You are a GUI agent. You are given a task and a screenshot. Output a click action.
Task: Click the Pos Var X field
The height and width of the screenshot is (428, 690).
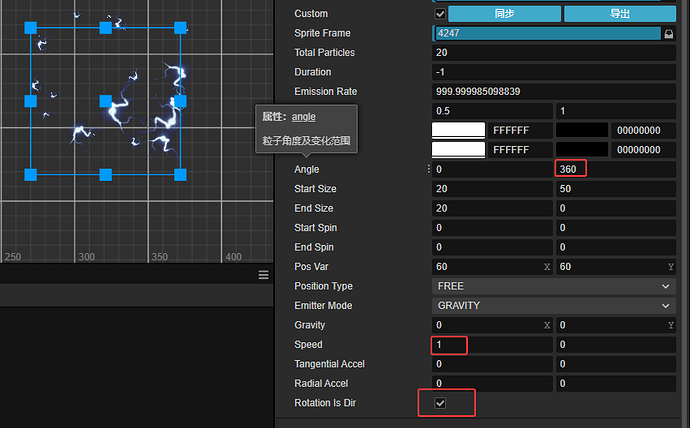pyautogui.click(x=492, y=267)
